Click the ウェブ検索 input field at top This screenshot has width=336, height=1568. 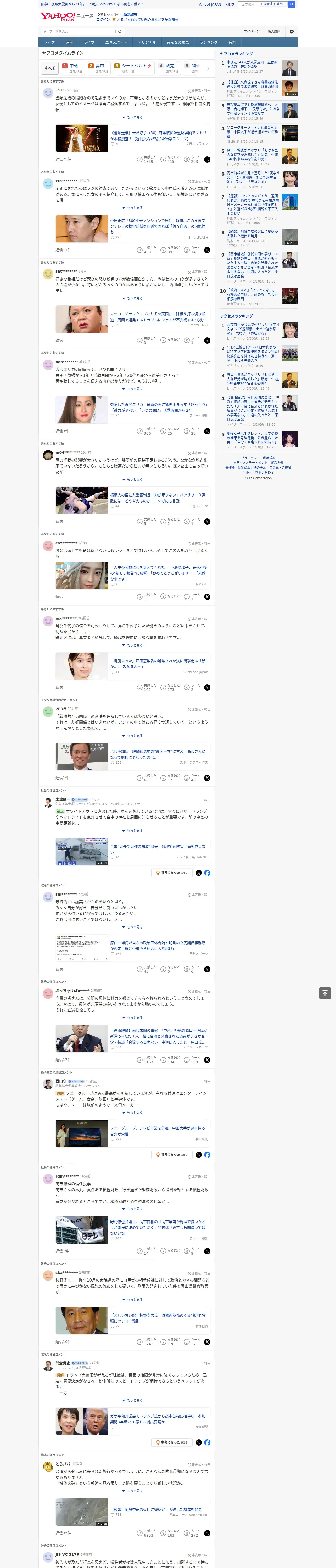point(248,4)
